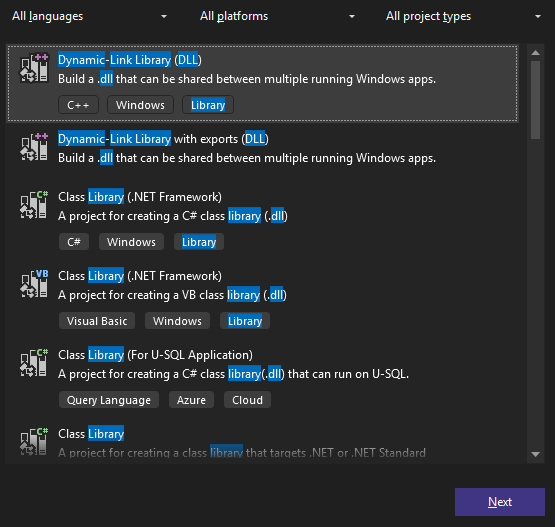Click the VB Class Library (.NET Framework) icon
Viewport: 555px width, 527px height.
(34, 284)
